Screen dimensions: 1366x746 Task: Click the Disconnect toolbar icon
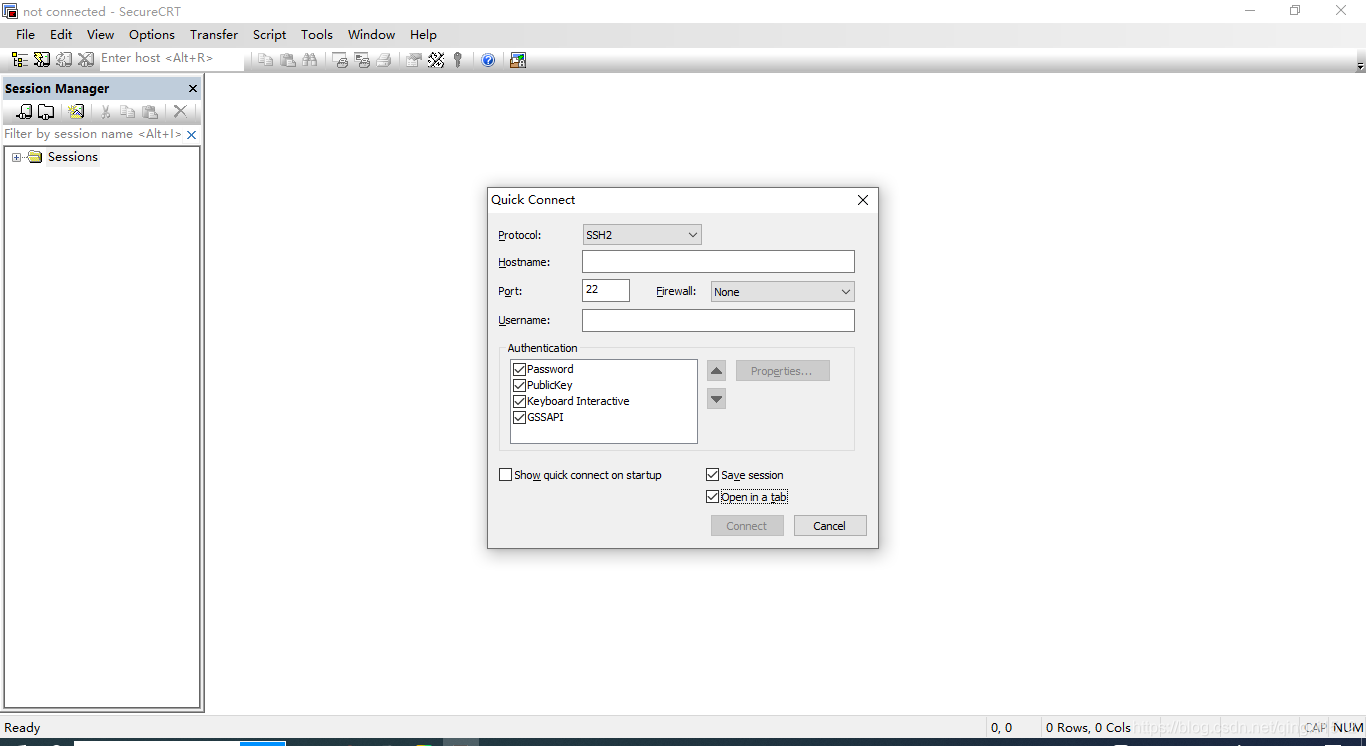pyautogui.click(x=85, y=60)
